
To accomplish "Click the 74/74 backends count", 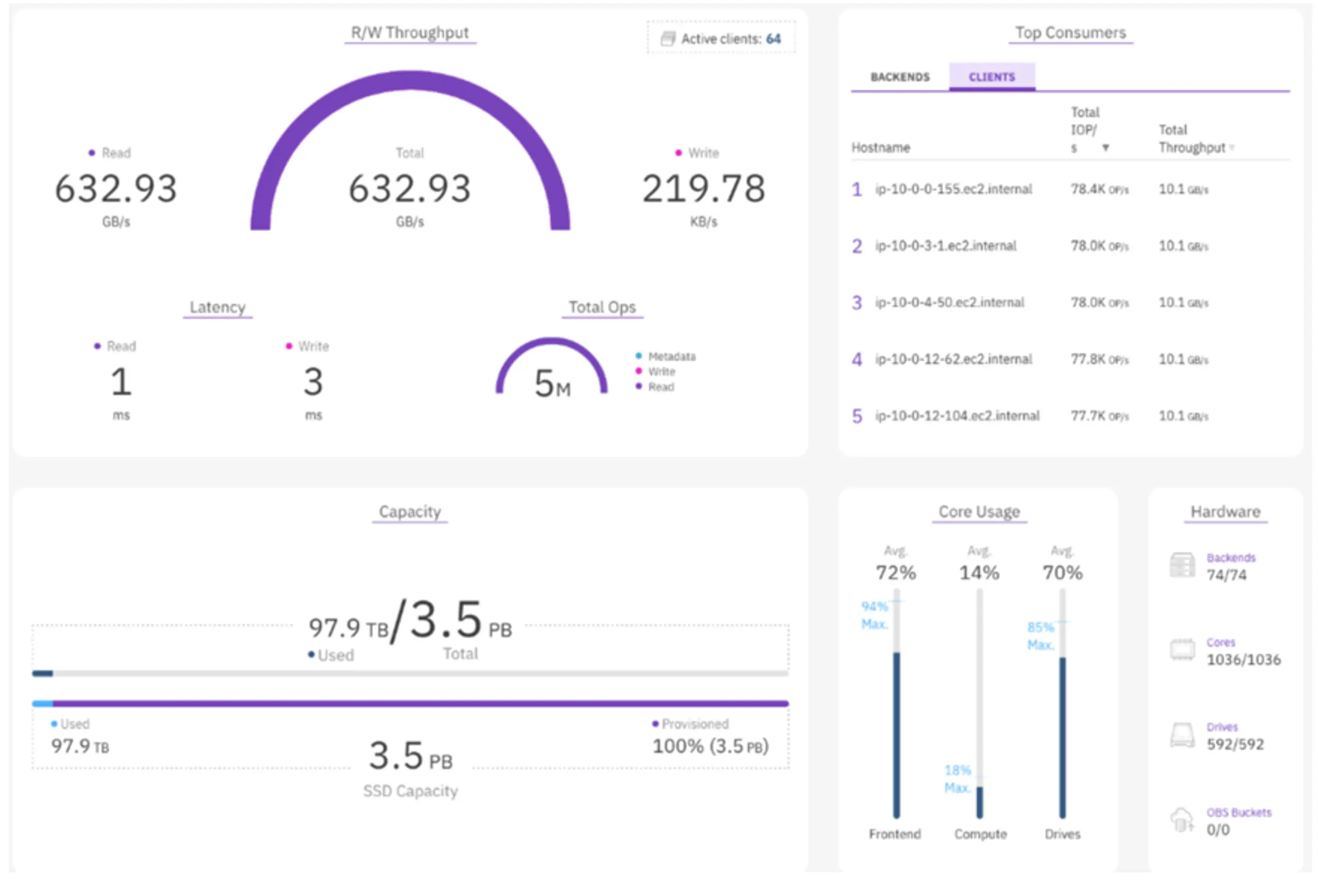I will click(x=1227, y=575).
